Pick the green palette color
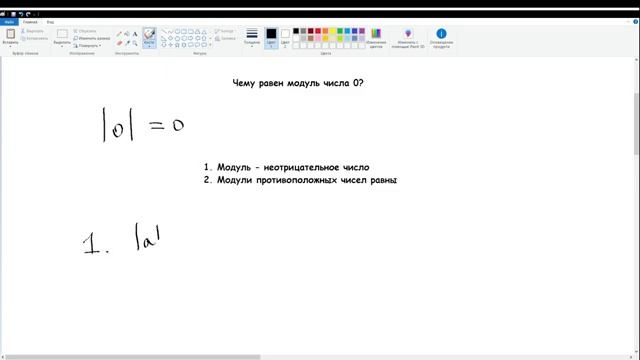 pos(340,31)
